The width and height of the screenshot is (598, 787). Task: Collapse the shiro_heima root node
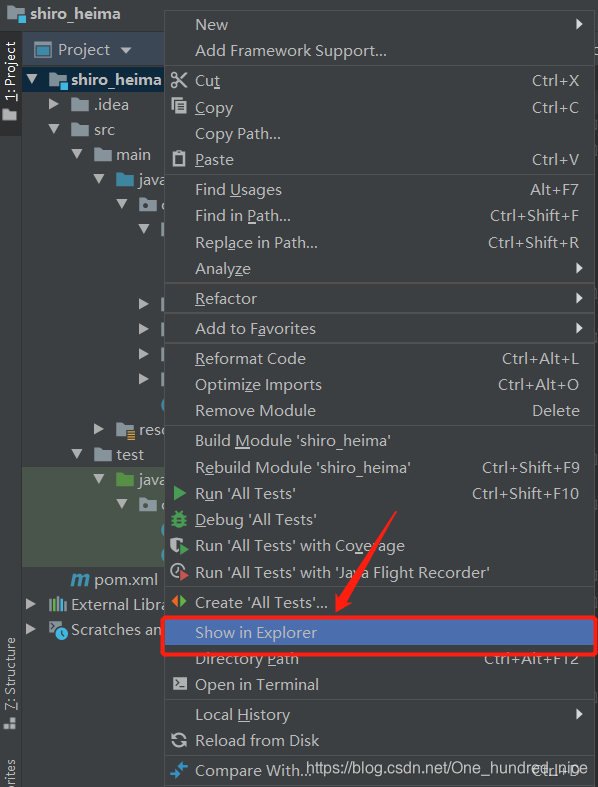point(32,79)
